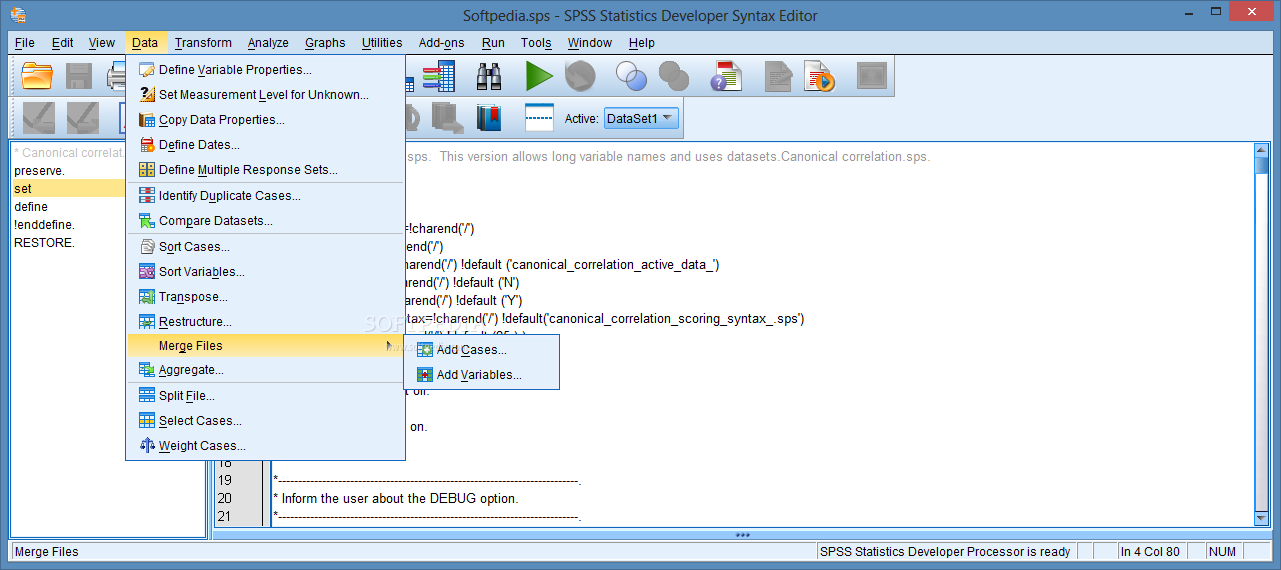Choose Define Dates
The height and width of the screenshot is (570, 1281).
265,145
